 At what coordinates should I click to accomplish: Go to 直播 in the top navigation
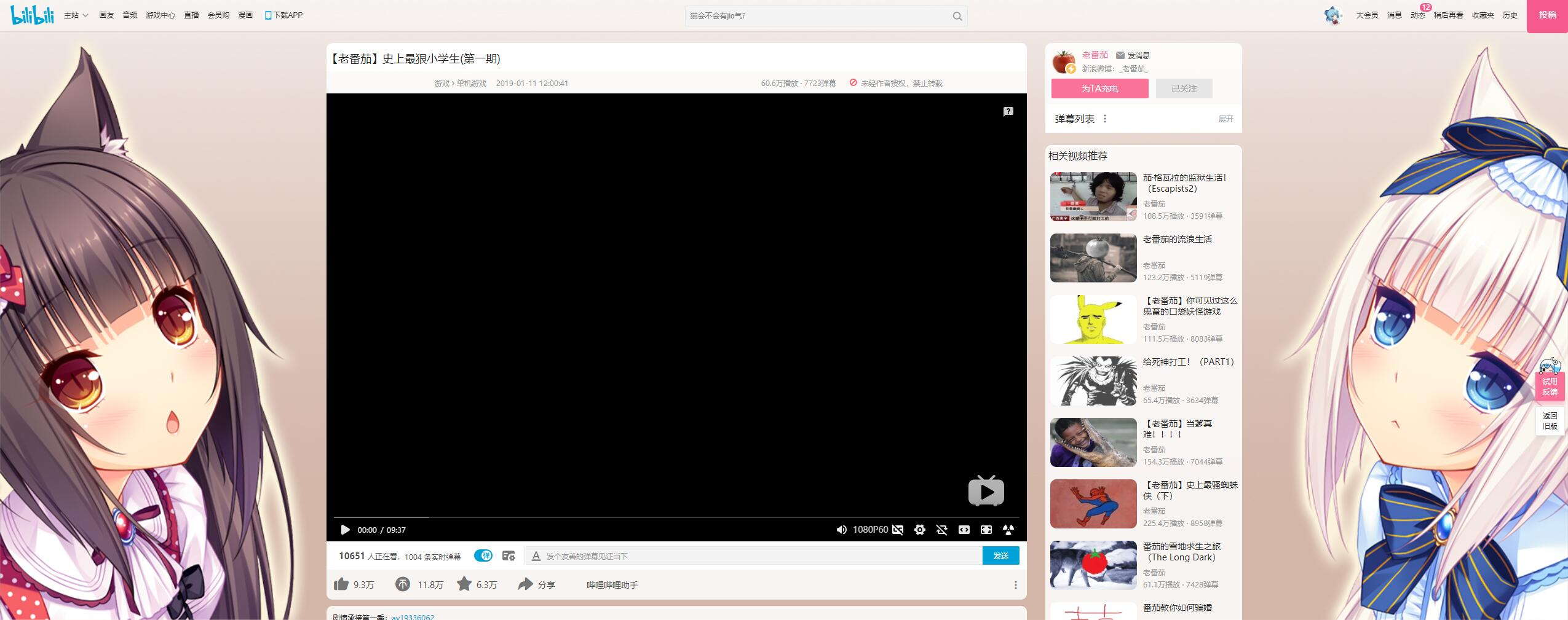coord(191,15)
